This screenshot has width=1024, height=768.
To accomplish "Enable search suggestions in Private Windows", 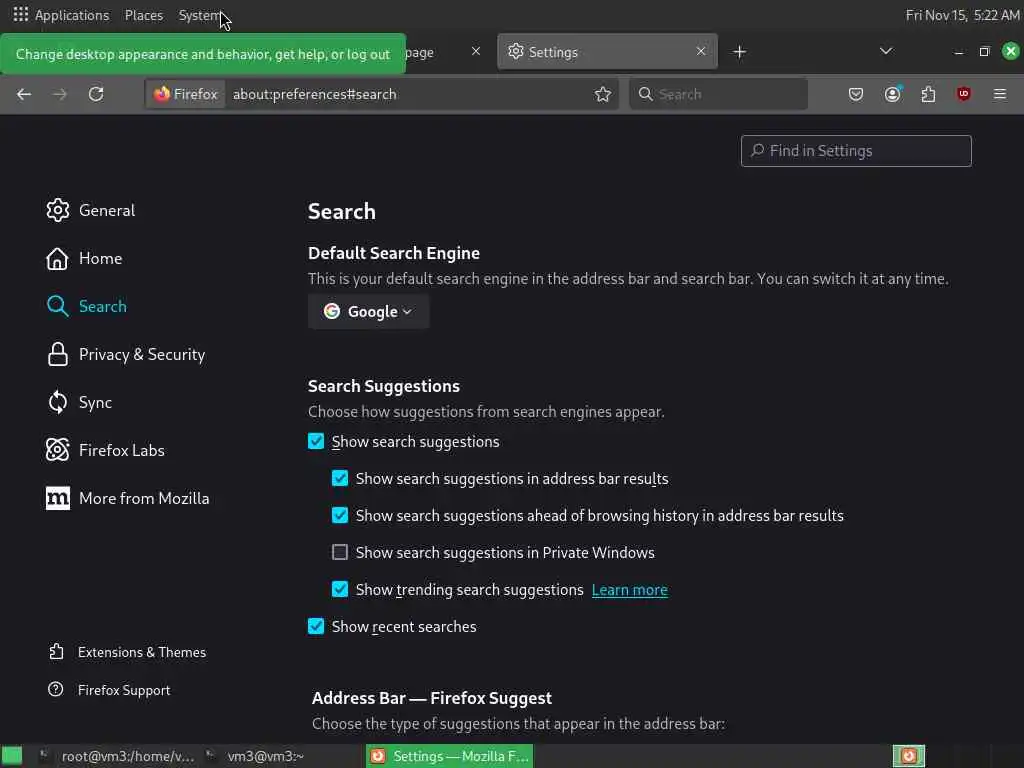I will pos(340,553).
